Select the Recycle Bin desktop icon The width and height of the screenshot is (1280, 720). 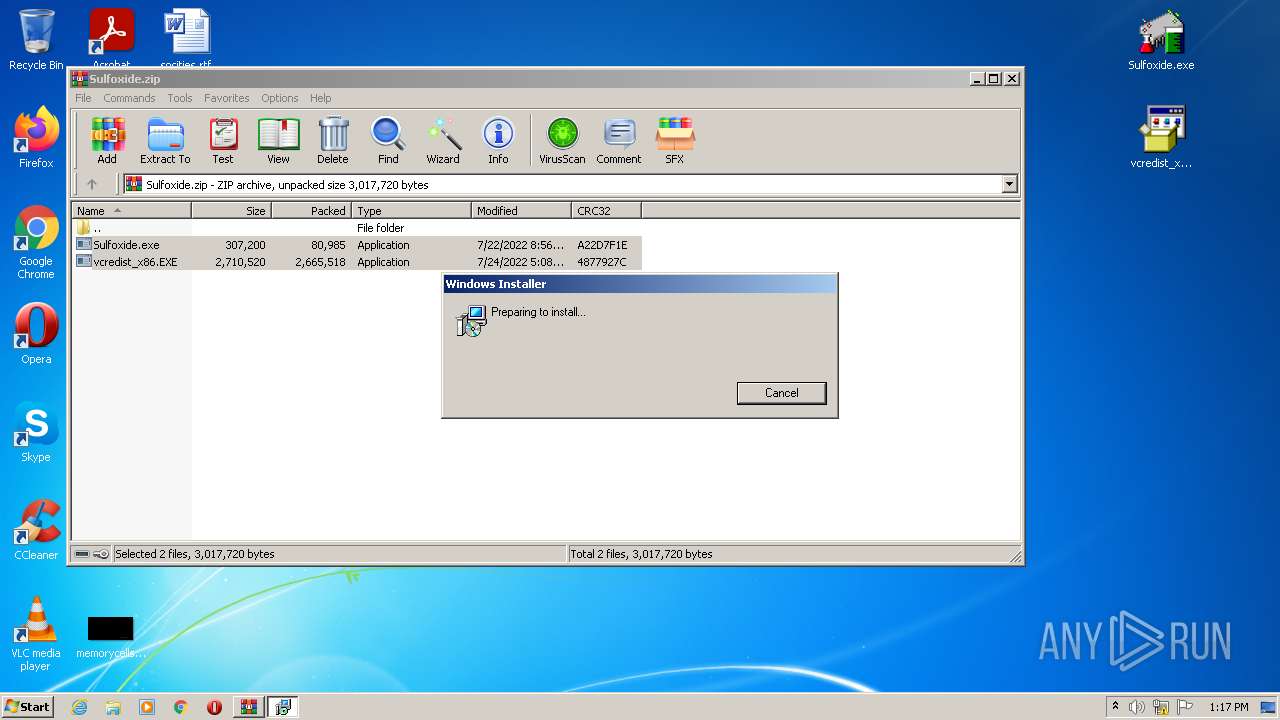[36, 40]
